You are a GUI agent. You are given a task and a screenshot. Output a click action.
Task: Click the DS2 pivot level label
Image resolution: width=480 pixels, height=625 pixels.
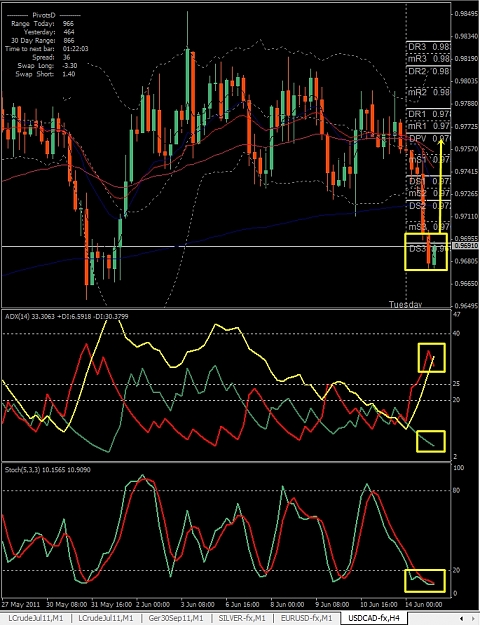(x=417, y=206)
